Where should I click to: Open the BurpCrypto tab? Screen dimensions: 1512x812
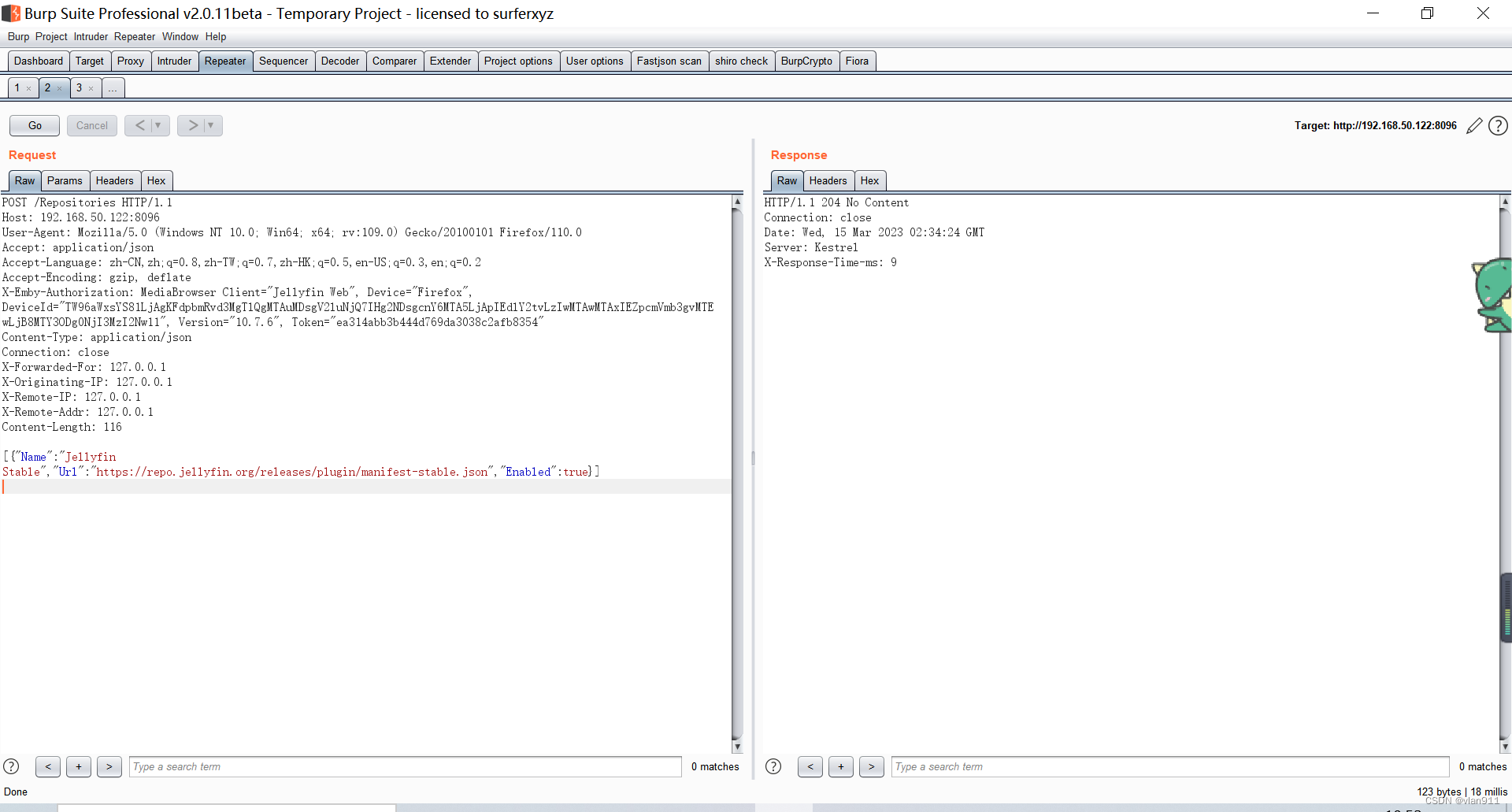tap(806, 61)
